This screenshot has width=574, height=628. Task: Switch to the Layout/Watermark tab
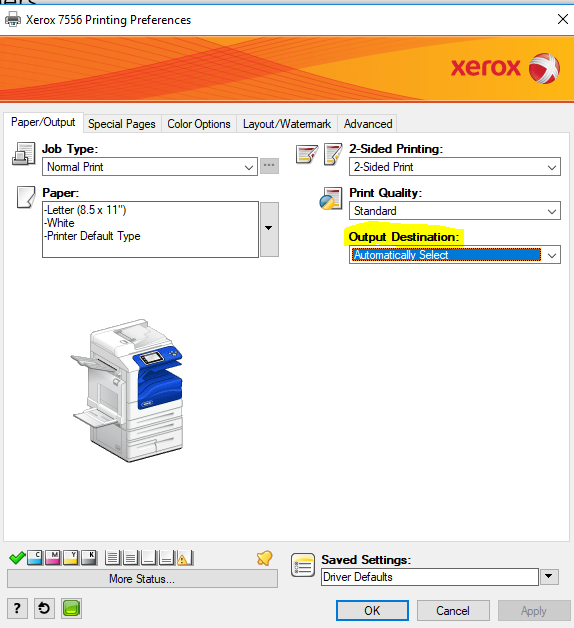pyautogui.click(x=287, y=124)
